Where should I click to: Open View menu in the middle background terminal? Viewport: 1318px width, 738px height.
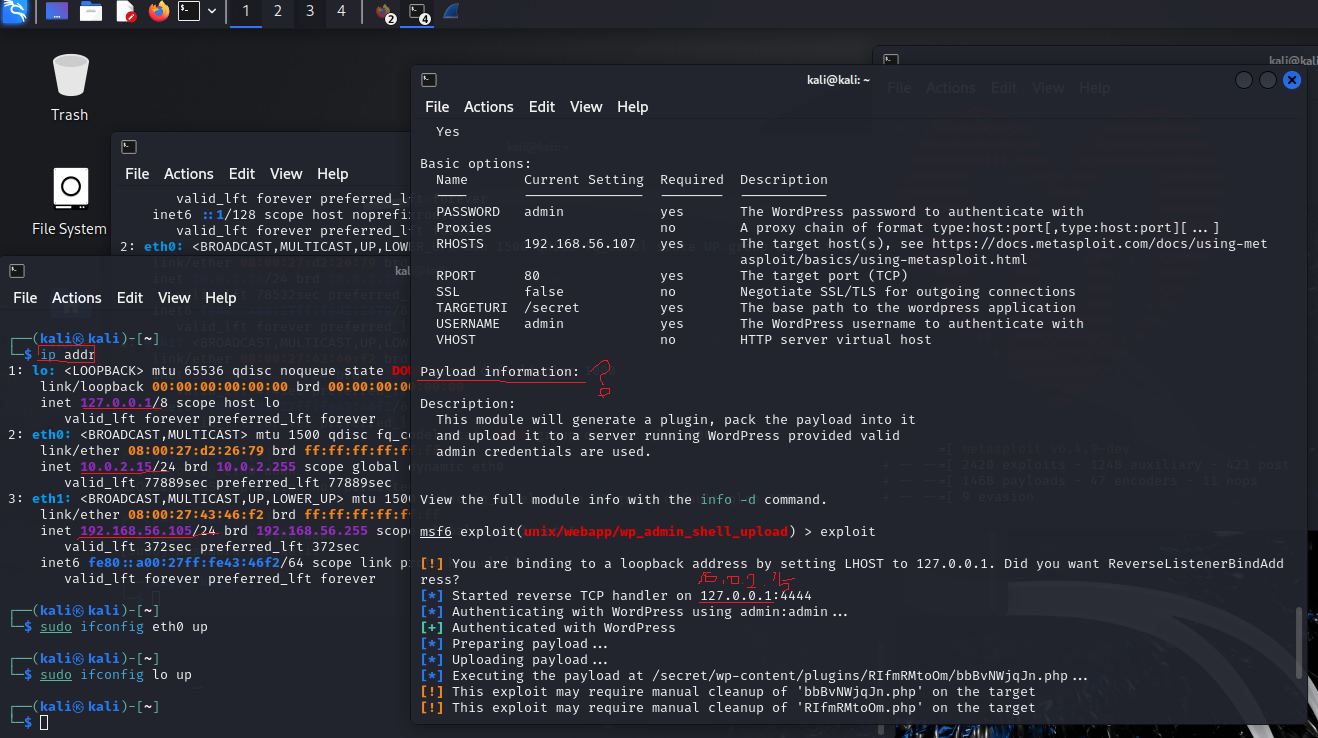(286, 174)
